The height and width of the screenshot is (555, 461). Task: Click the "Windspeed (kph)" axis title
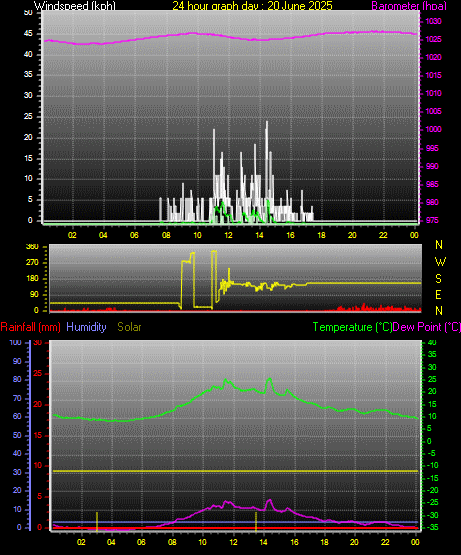click(x=75, y=6)
